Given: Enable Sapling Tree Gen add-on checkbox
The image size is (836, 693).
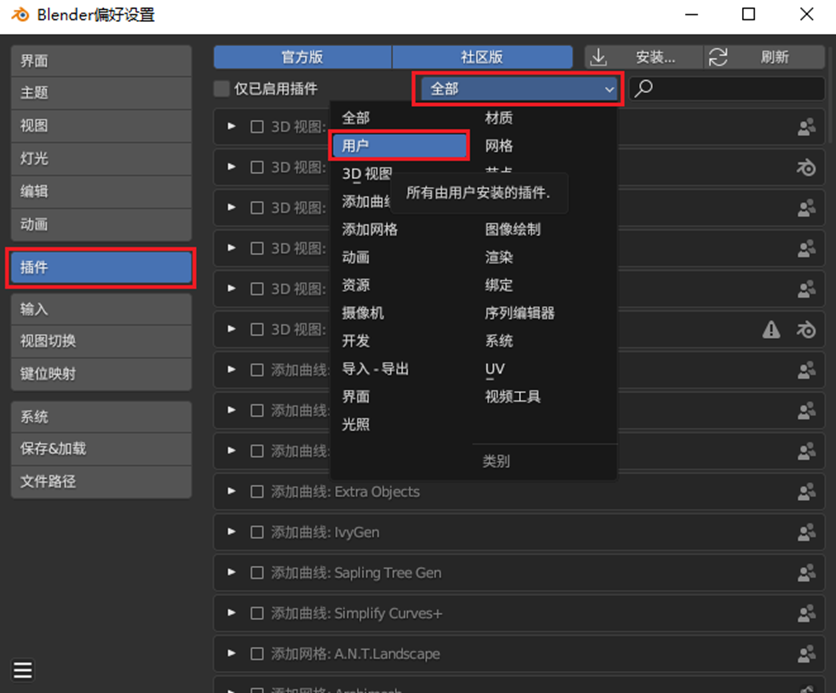Looking at the screenshot, I should pos(257,573).
